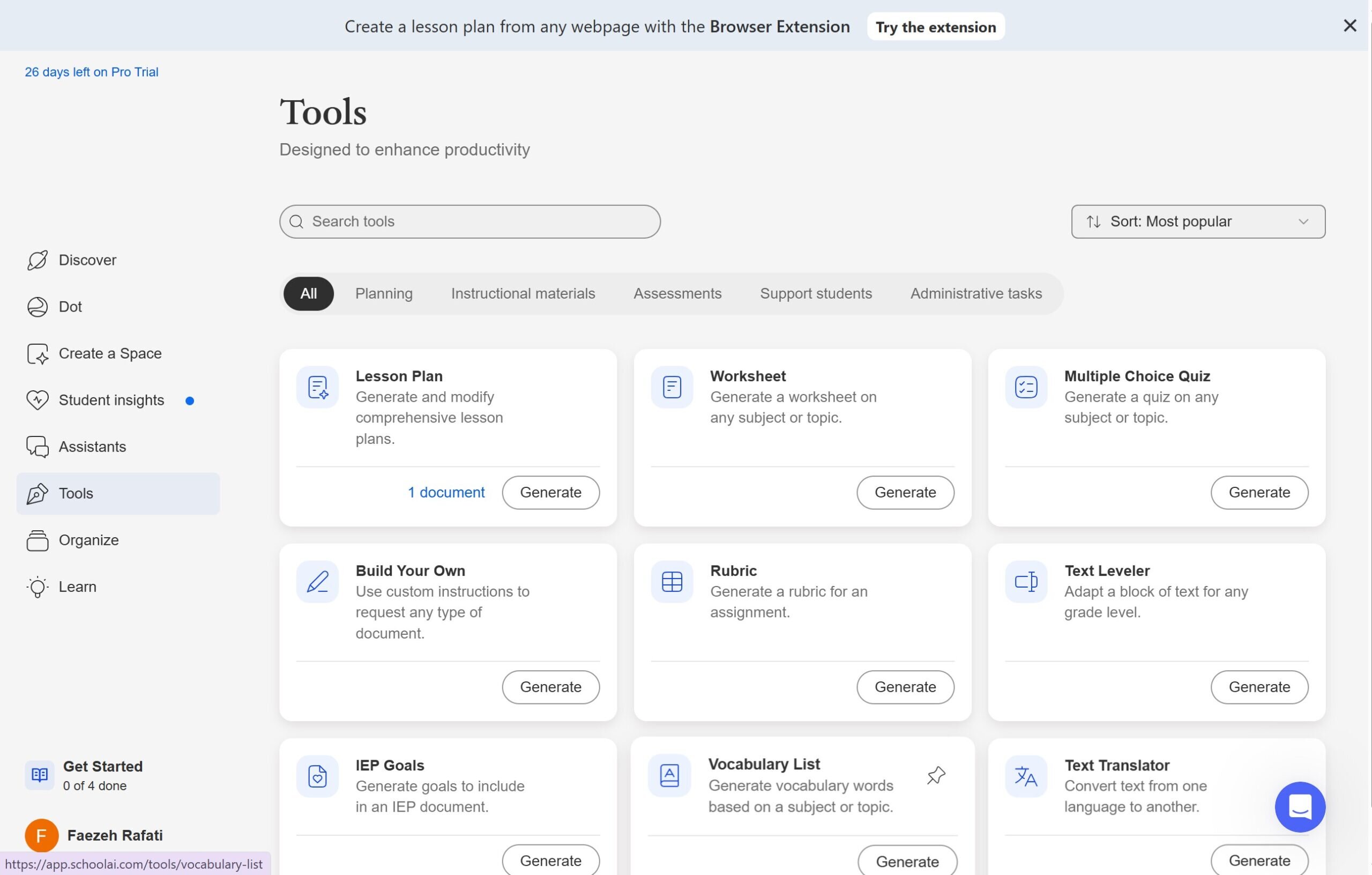Open the Discover page icon

[38, 261]
